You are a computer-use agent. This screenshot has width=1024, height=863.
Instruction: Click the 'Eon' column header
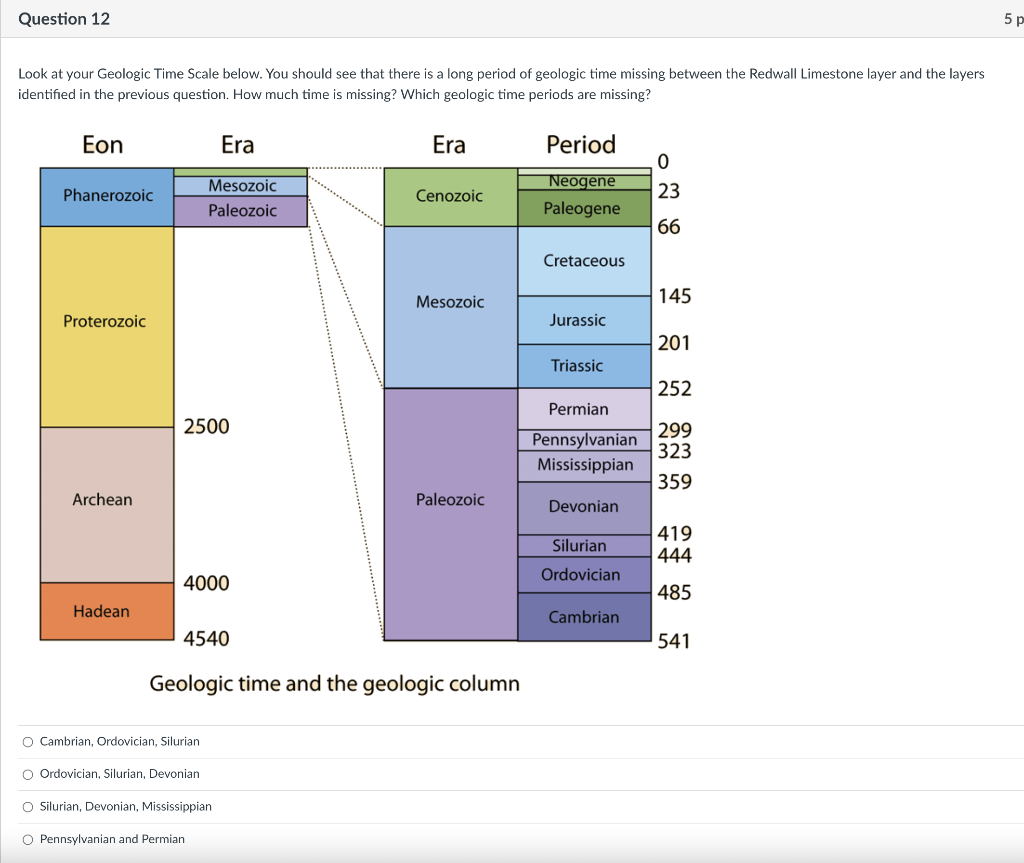pos(103,145)
